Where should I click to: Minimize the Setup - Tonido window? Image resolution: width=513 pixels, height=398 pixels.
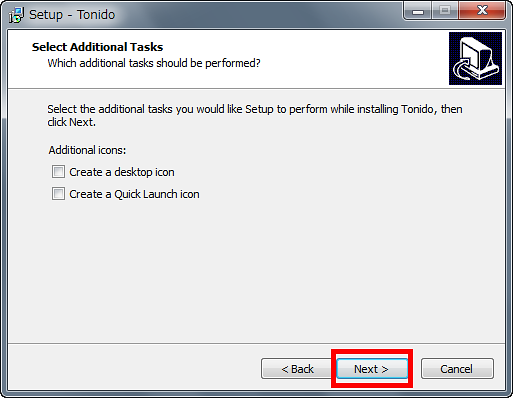(x=418, y=11)
